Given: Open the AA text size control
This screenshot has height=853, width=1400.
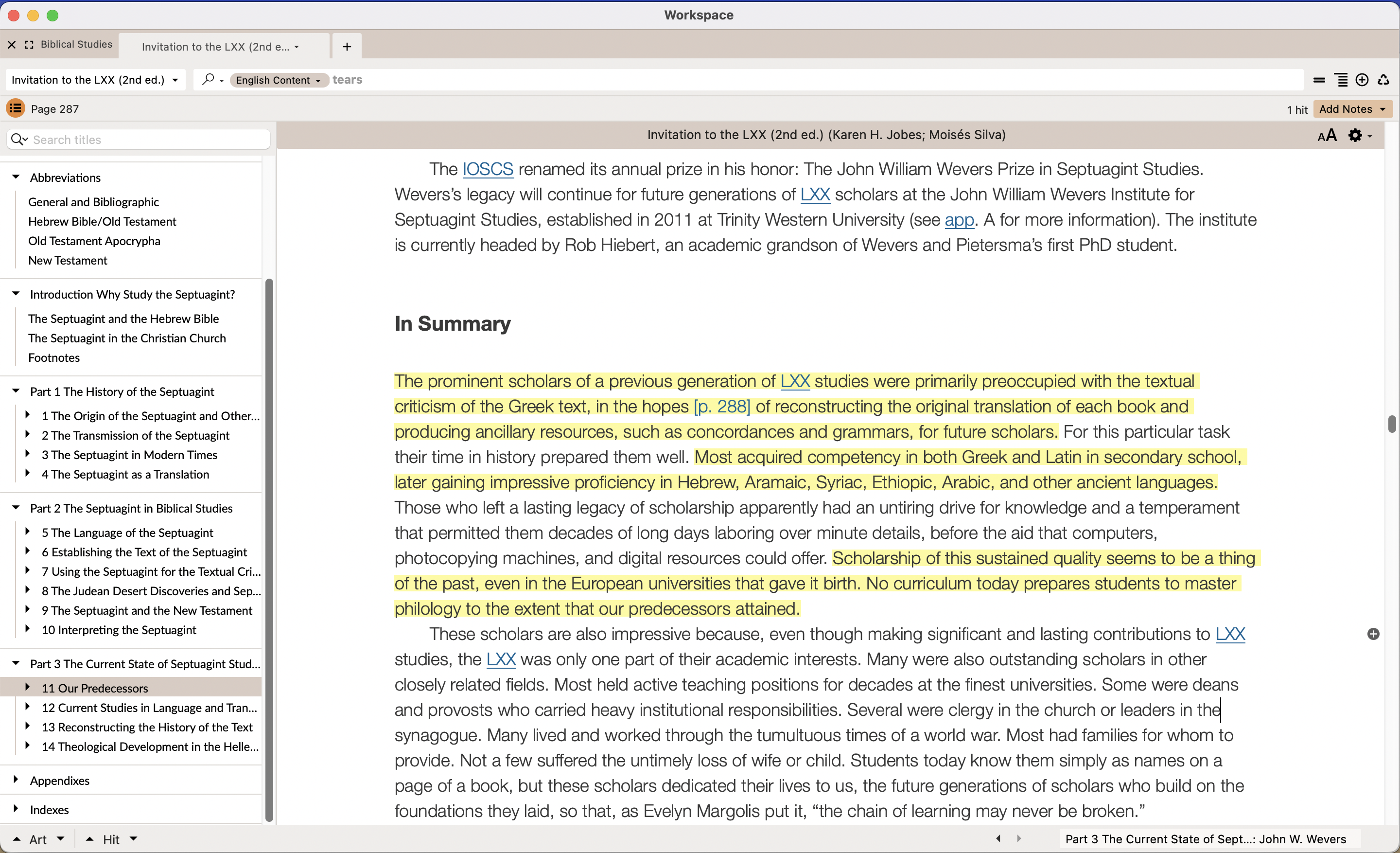Looking at the screenshot, I should 1327,135.
